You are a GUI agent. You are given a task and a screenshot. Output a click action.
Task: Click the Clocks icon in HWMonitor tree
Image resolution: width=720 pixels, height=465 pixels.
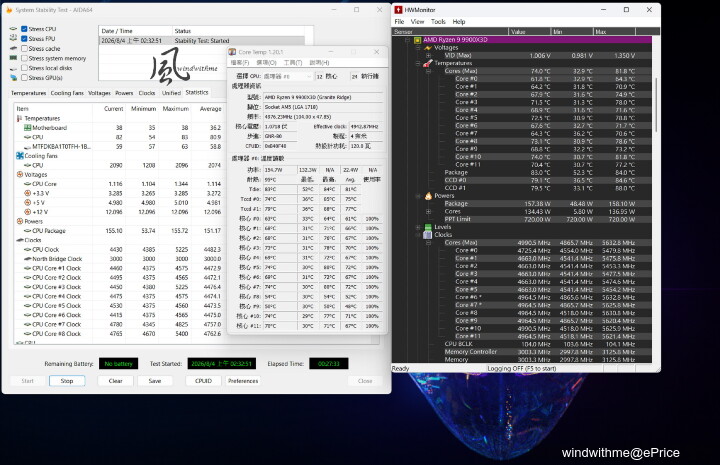click(428, 235)
